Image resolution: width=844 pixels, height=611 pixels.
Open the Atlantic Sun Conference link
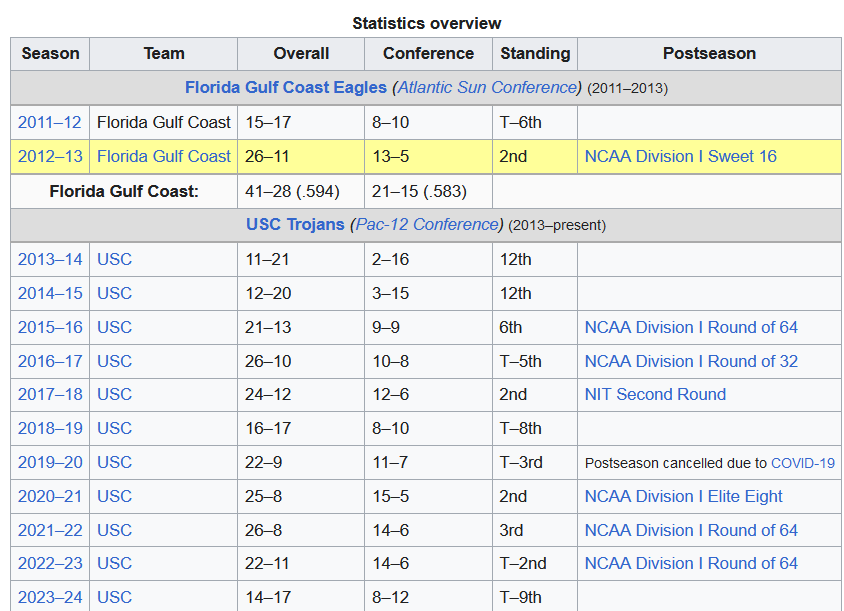pyautogui.click(x=487, y=87)
